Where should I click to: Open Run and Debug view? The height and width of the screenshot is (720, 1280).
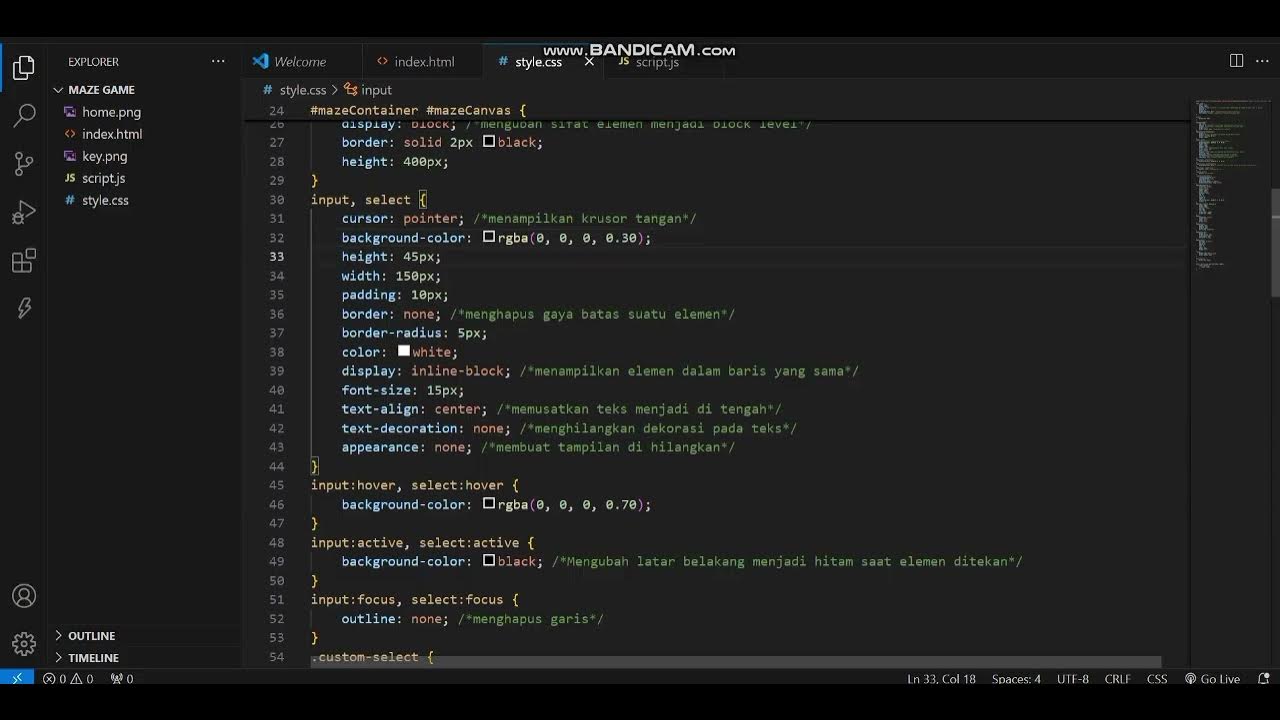point(24,212)
